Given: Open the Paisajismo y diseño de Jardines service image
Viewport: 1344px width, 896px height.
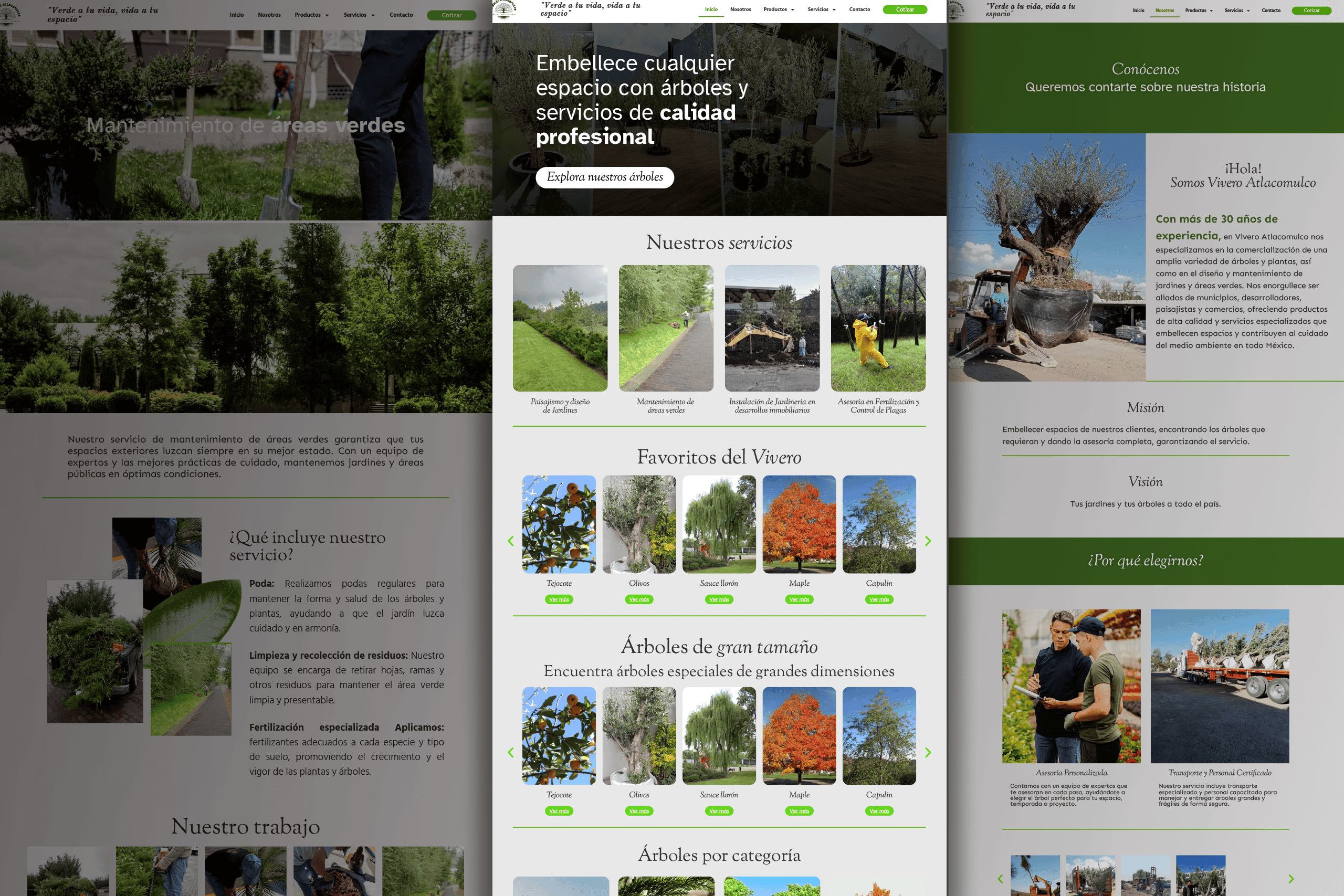Looking at the screenshot, I should pyautogui.click(x=560, y=328).
